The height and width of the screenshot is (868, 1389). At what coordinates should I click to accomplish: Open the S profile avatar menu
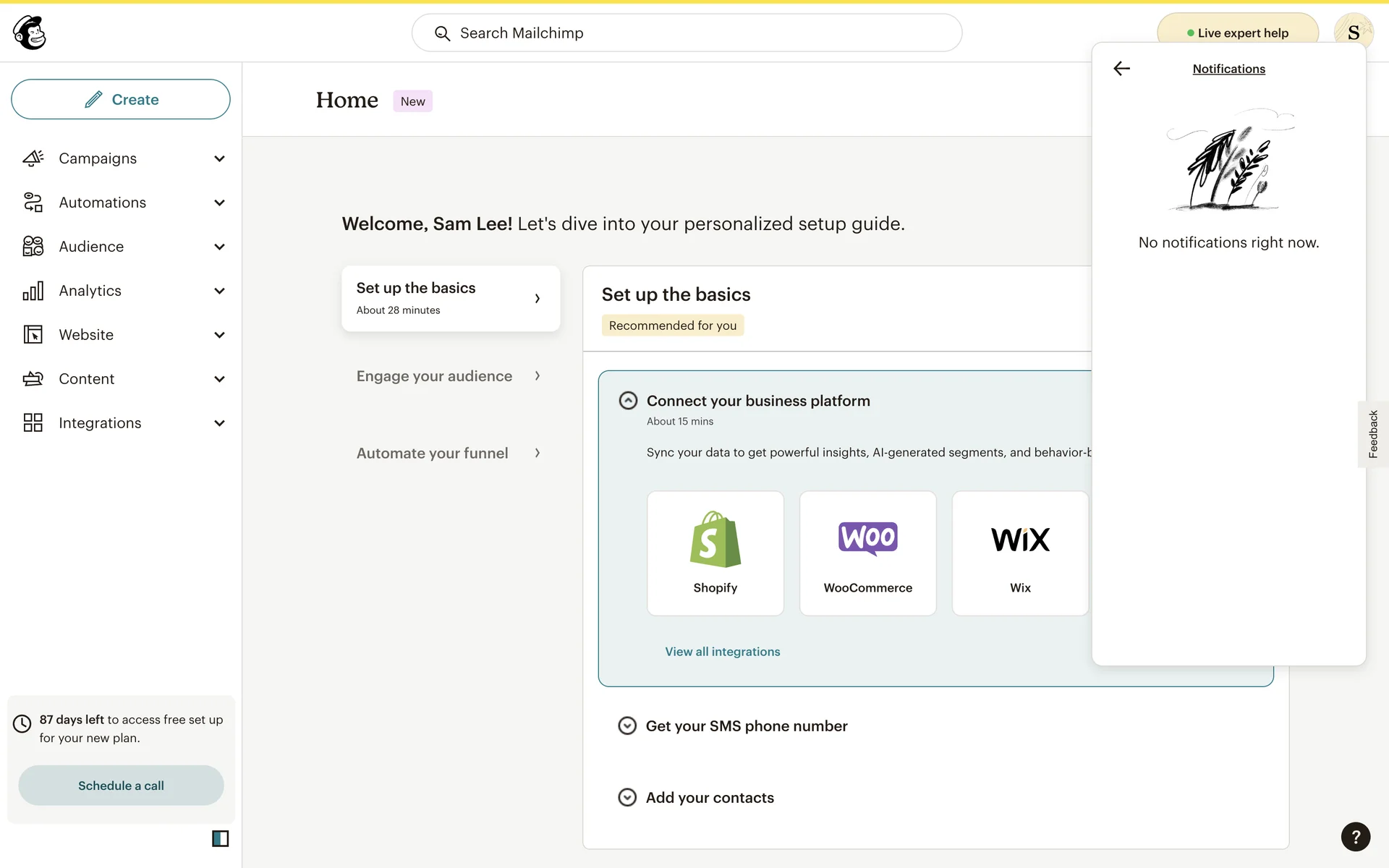(x=1353, y=33)
